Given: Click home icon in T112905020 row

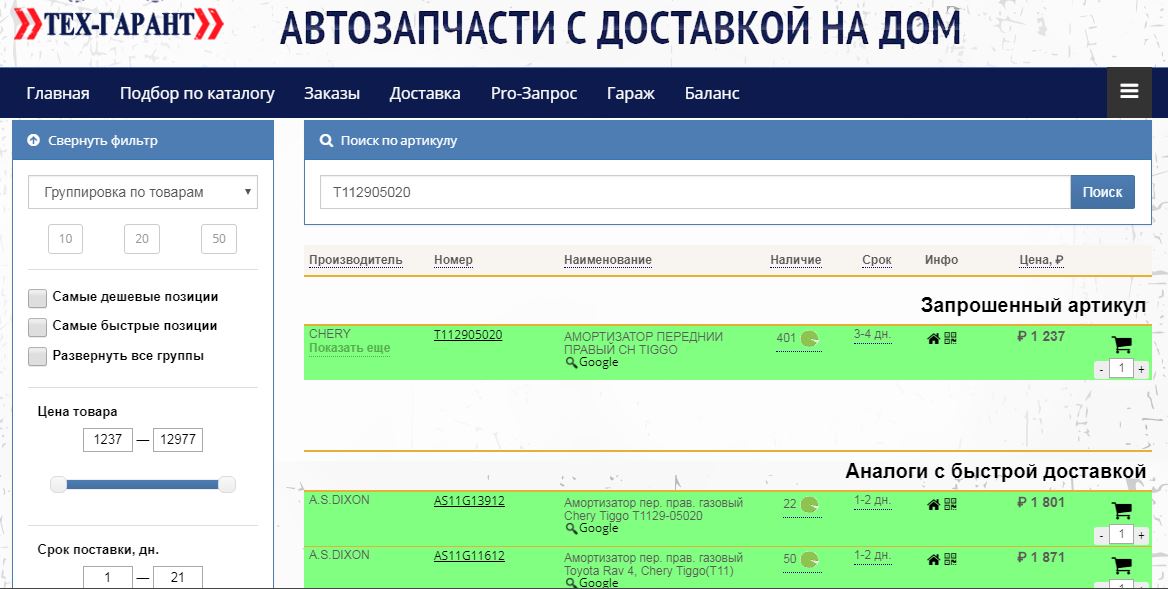Looking at the screenshot, I should click(x=933, y=339).
